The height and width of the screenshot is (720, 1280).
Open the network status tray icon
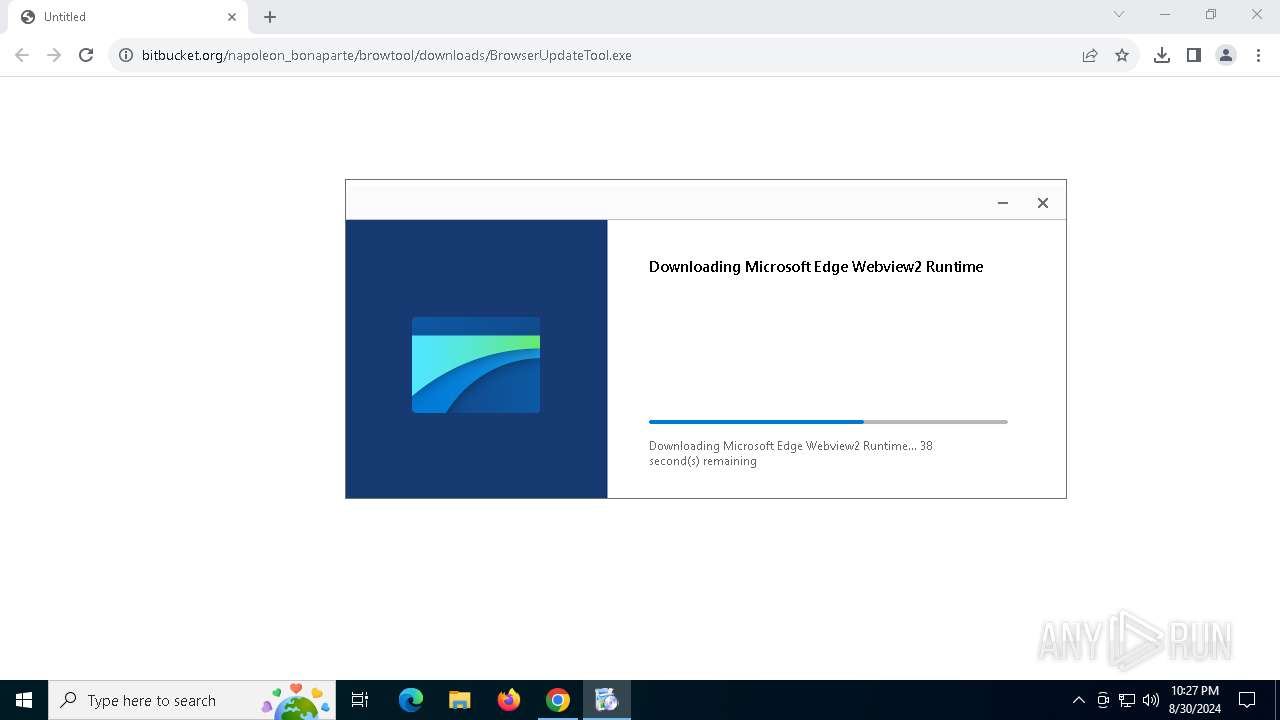(x=1127, y=700)
